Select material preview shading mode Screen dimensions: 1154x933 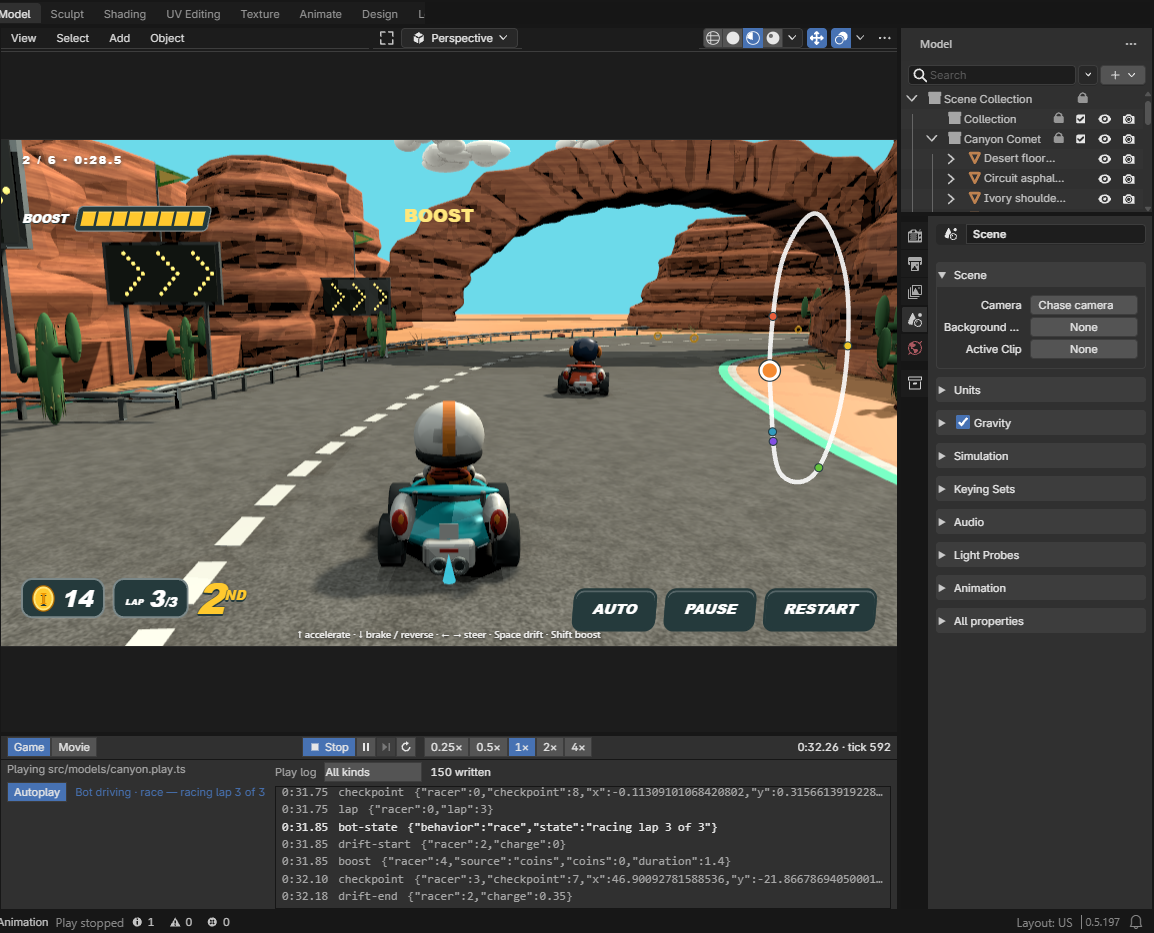point(752,38)
